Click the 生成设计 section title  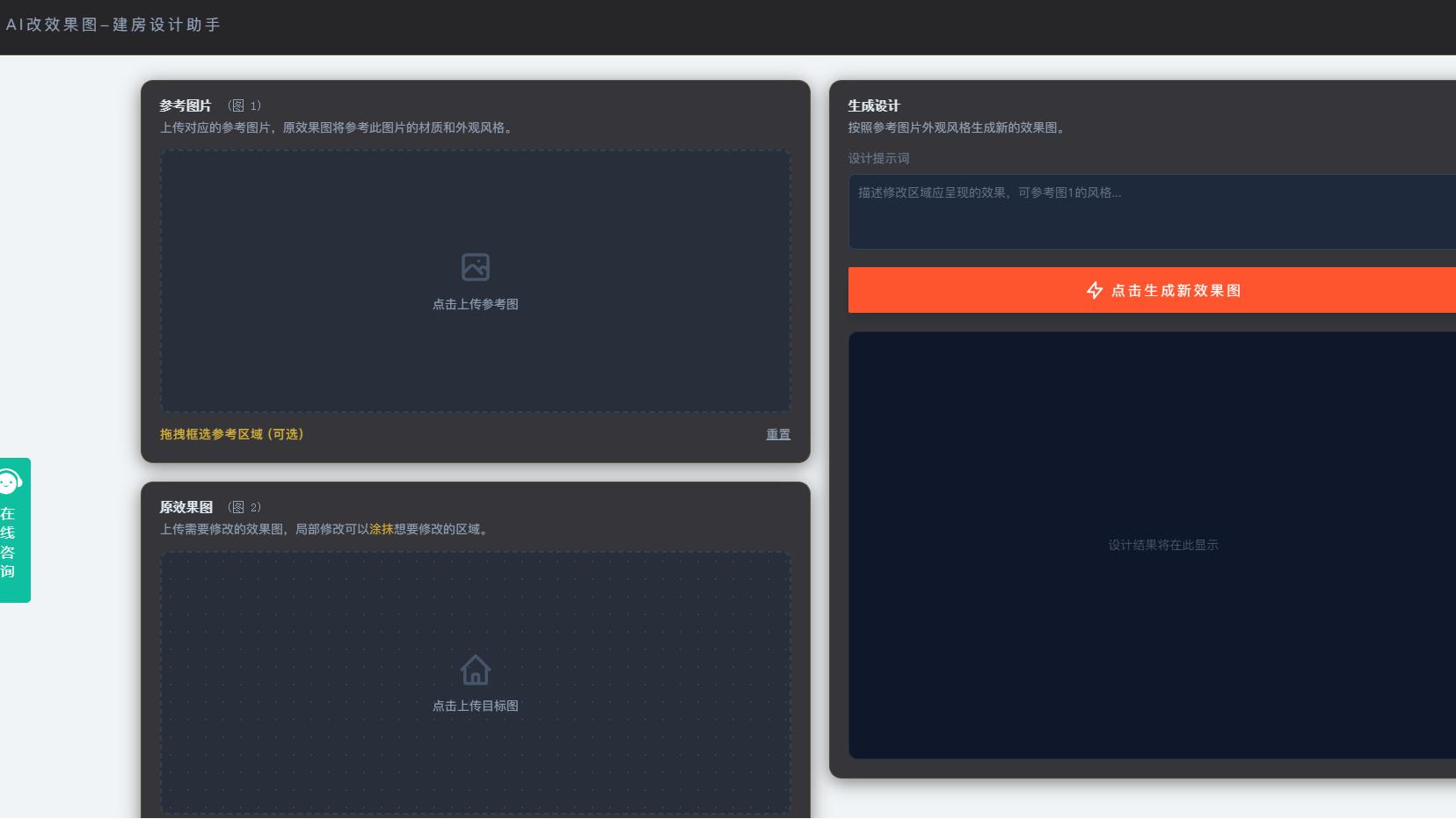click(x=873, y=105)
